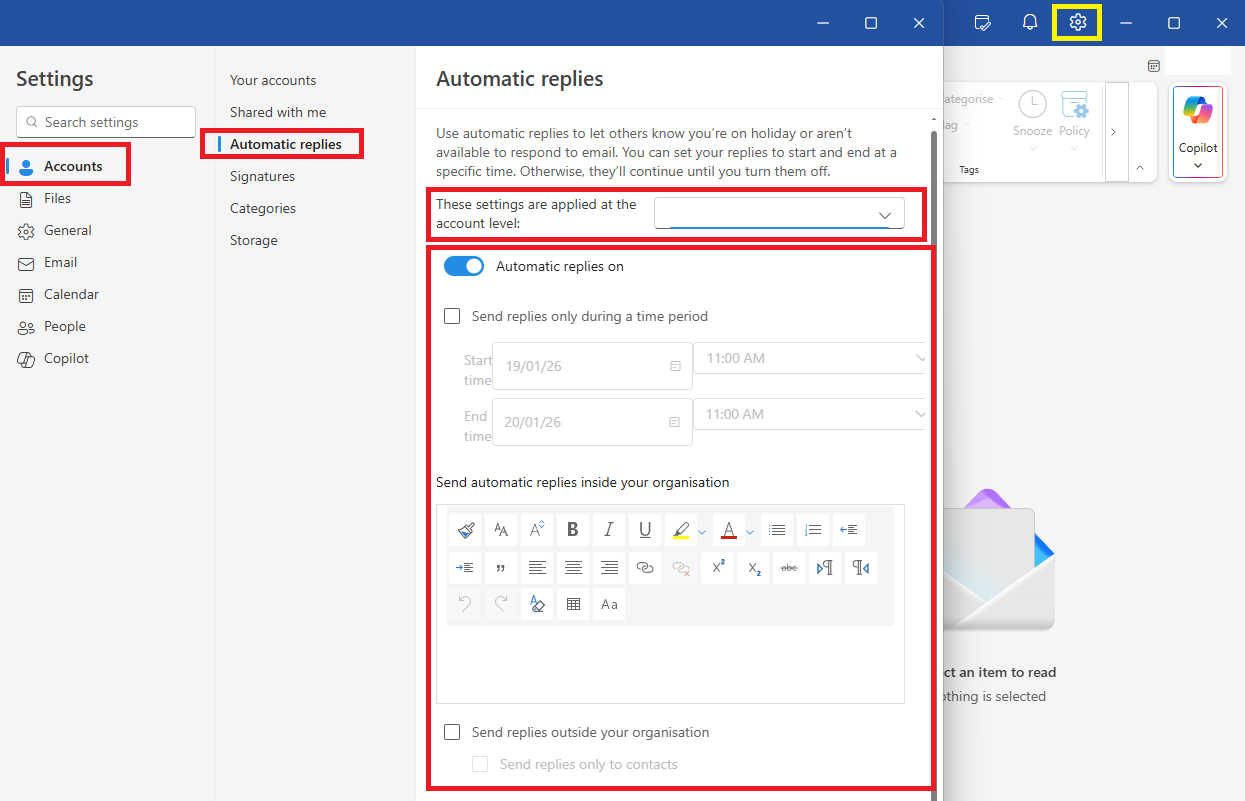Click the Search settings input field
1245x801 pixels.
(x=106, y=122)
